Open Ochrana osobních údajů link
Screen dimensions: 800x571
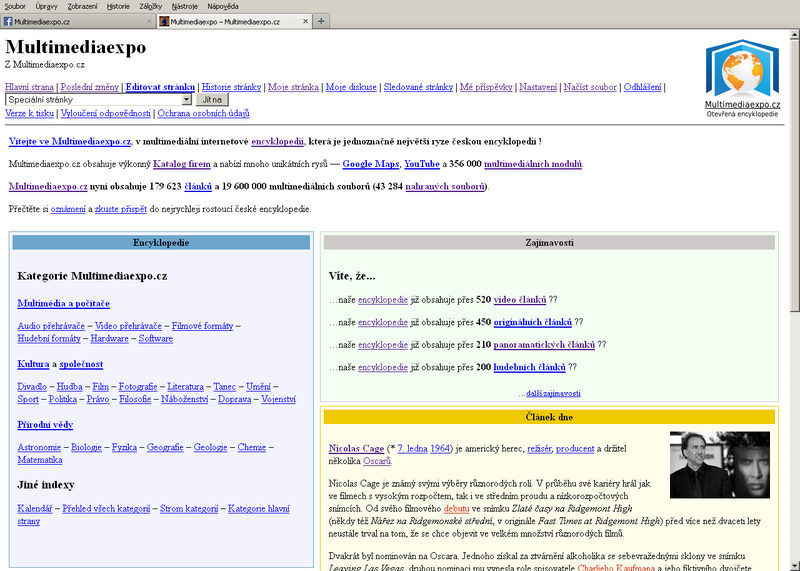click(203, 113)
